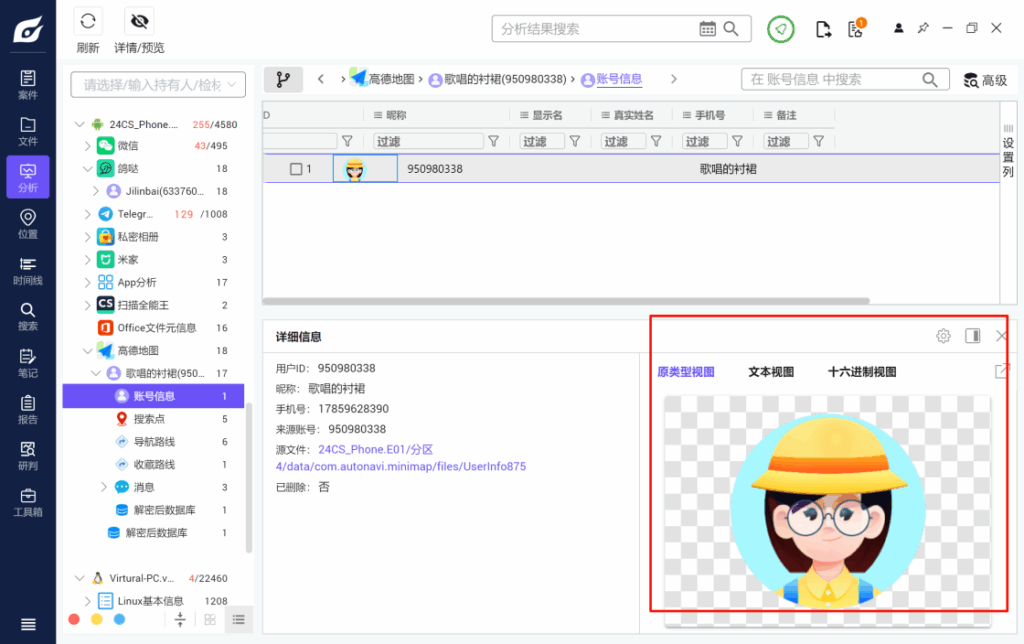Image resolution: width=1024 pixels, height=644 pixels.
Task: Open the 搜索 (Search) sidebar panel
Action: pyautogui.click(x=27, y=318)
